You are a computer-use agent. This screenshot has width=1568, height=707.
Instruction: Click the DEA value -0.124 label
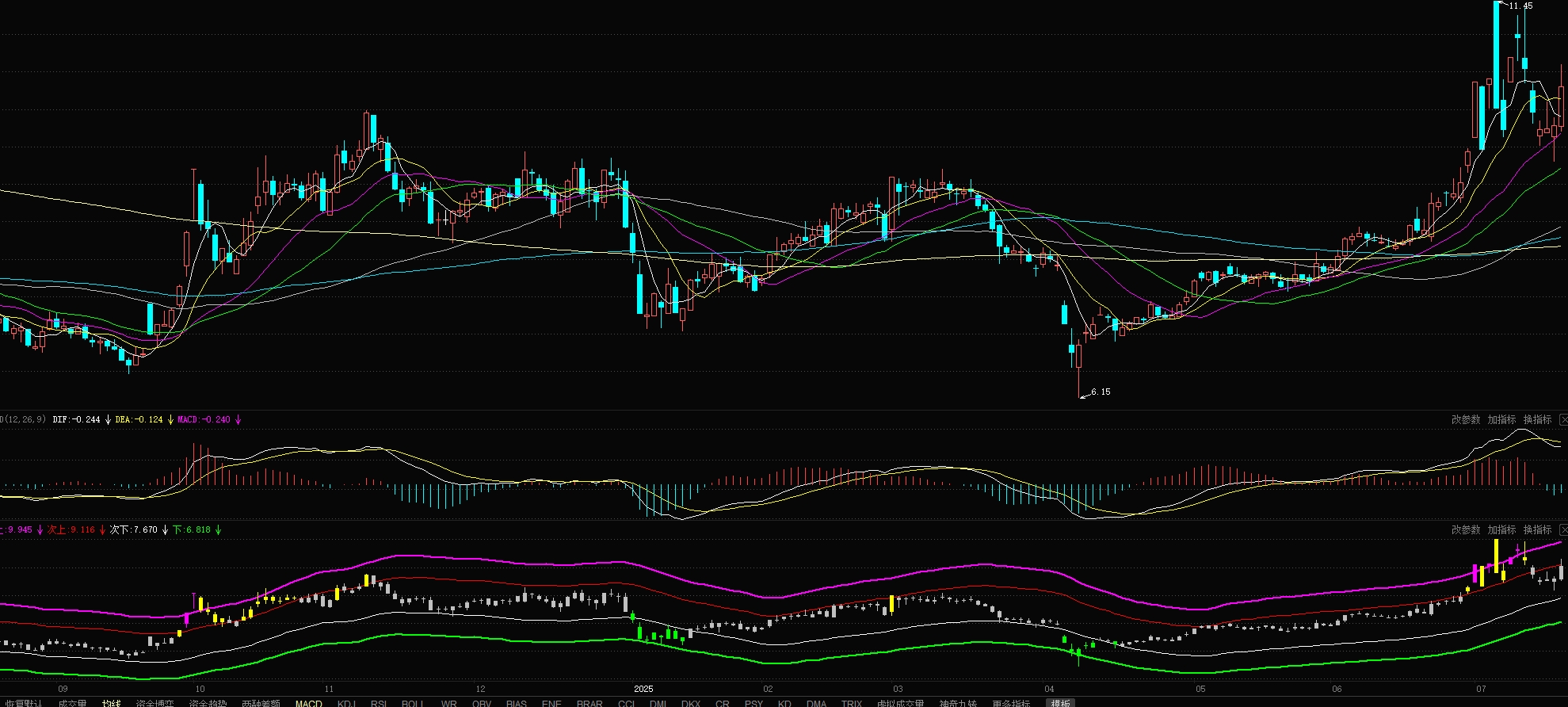[x=139, y=419]
